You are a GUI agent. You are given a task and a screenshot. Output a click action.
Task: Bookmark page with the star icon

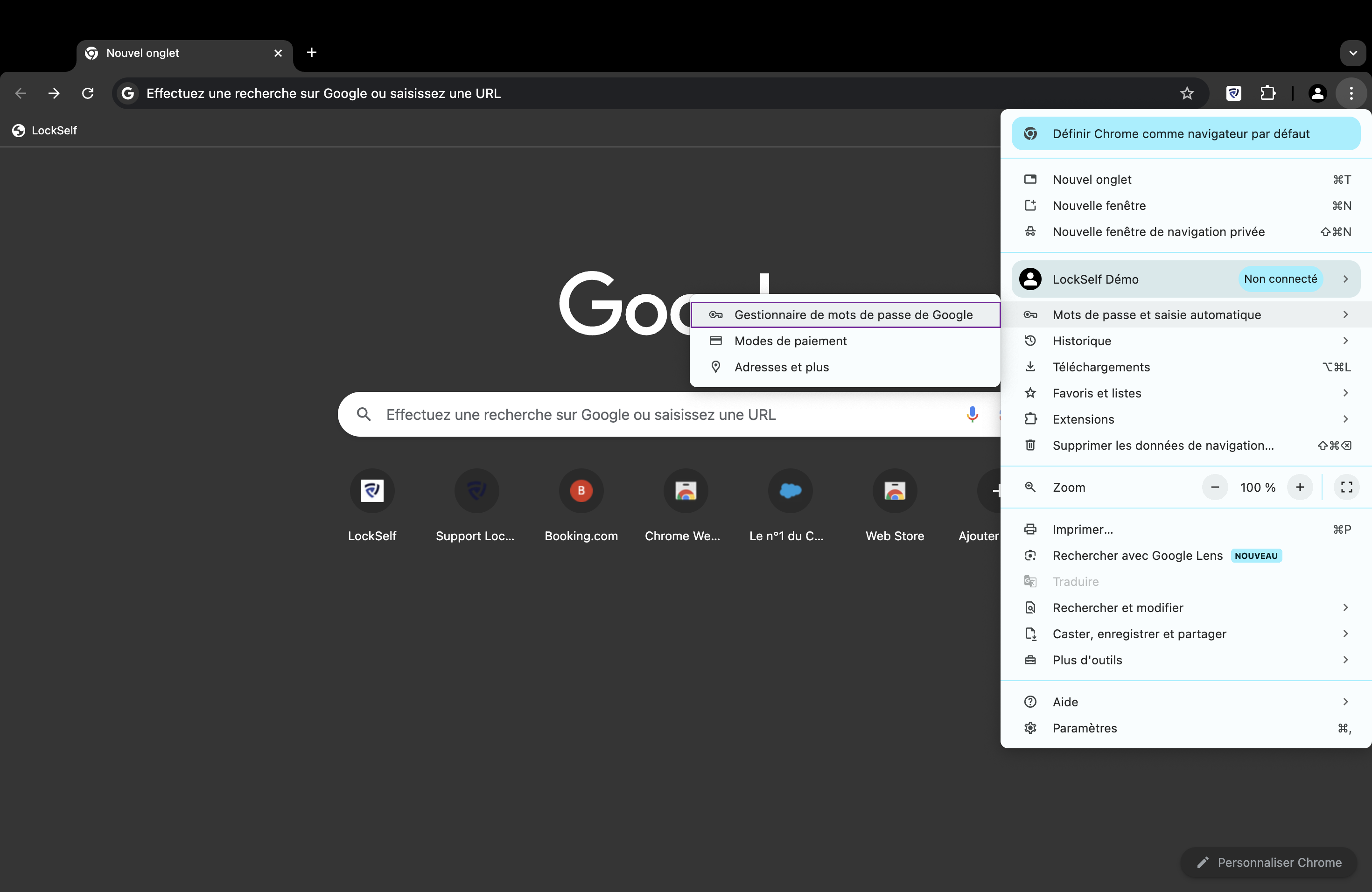[1186, 93]
